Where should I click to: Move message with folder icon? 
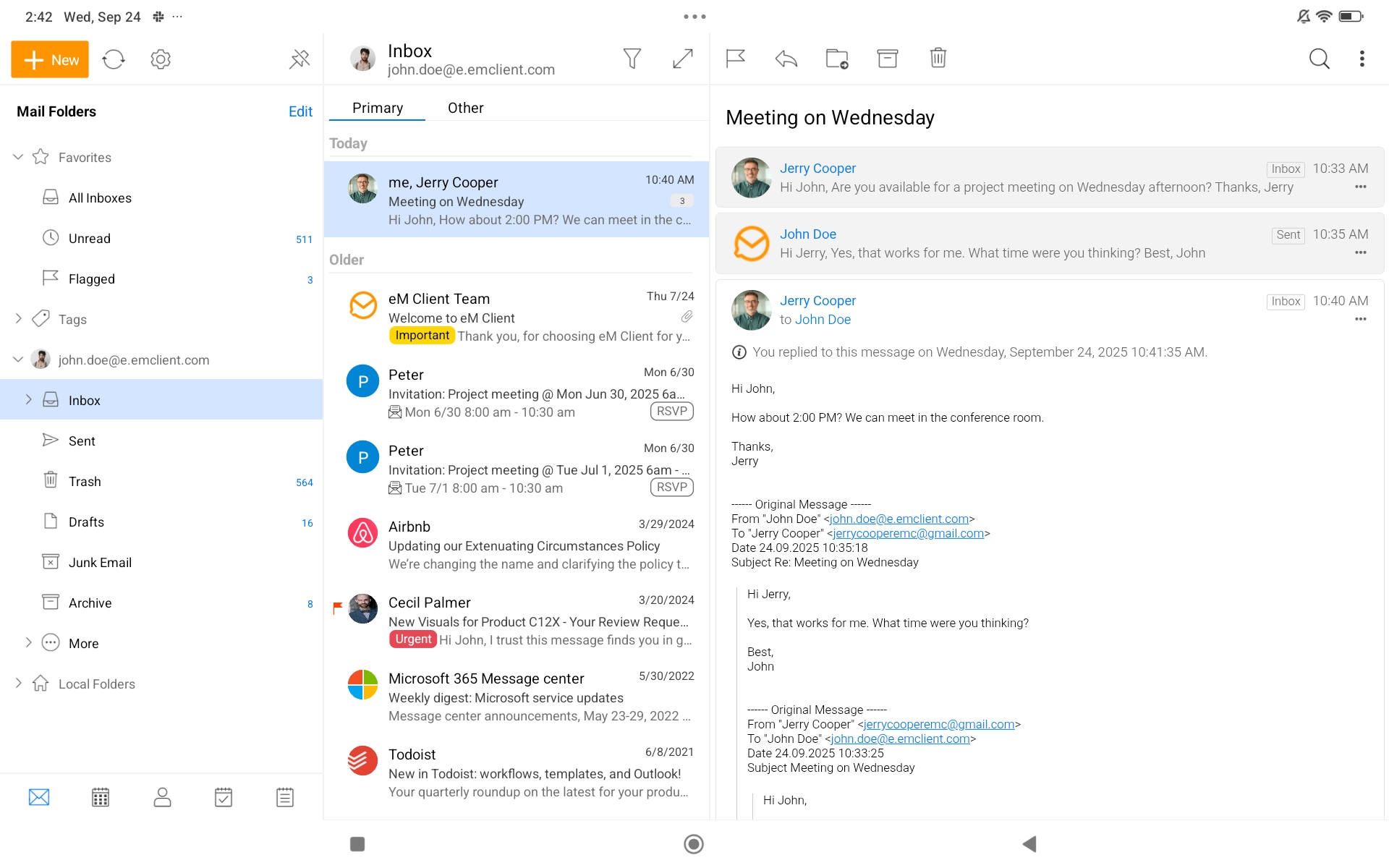[x=836, y=59]
